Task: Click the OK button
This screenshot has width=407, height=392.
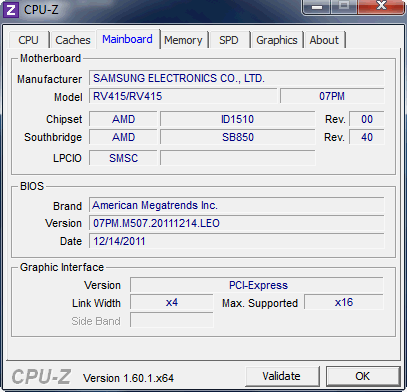Action: click(x=363, y=376)
